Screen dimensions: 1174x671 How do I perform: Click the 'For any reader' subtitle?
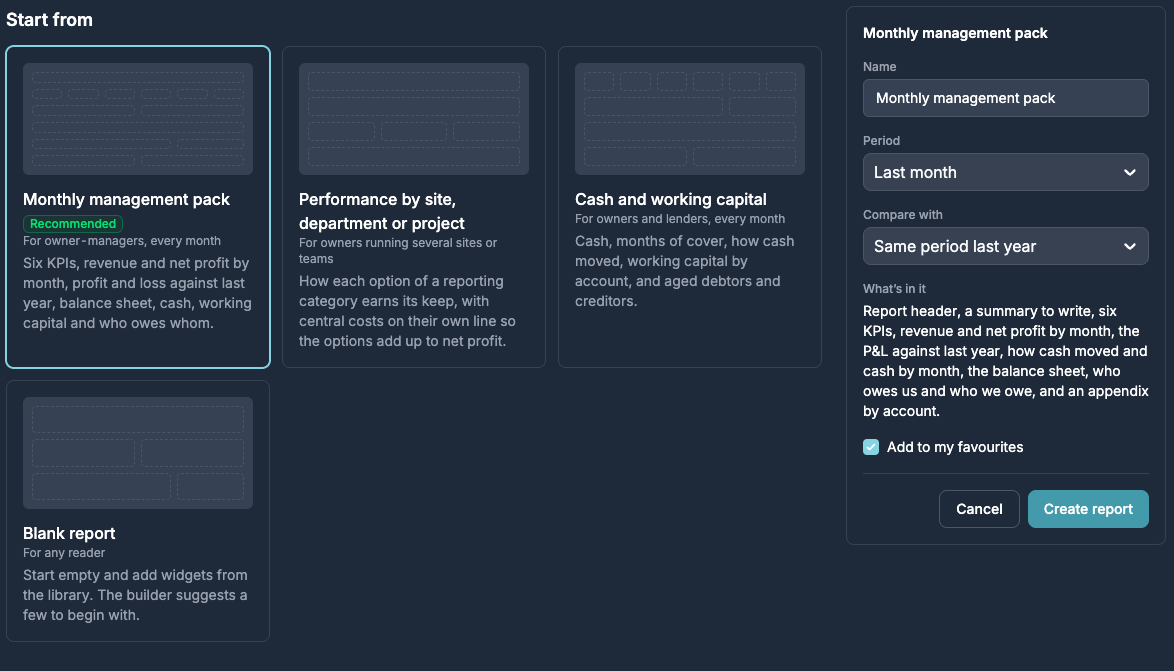click(64, 553)
